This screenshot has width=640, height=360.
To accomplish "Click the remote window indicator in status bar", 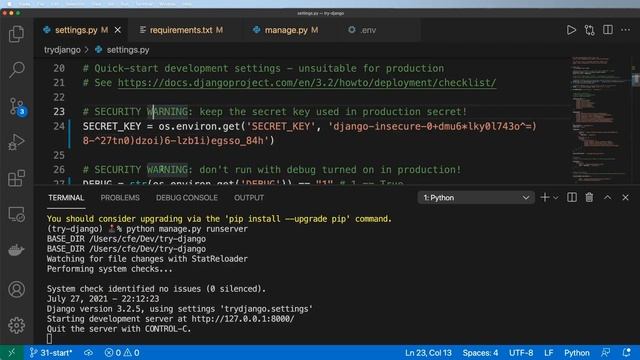I will click(11, 353).
